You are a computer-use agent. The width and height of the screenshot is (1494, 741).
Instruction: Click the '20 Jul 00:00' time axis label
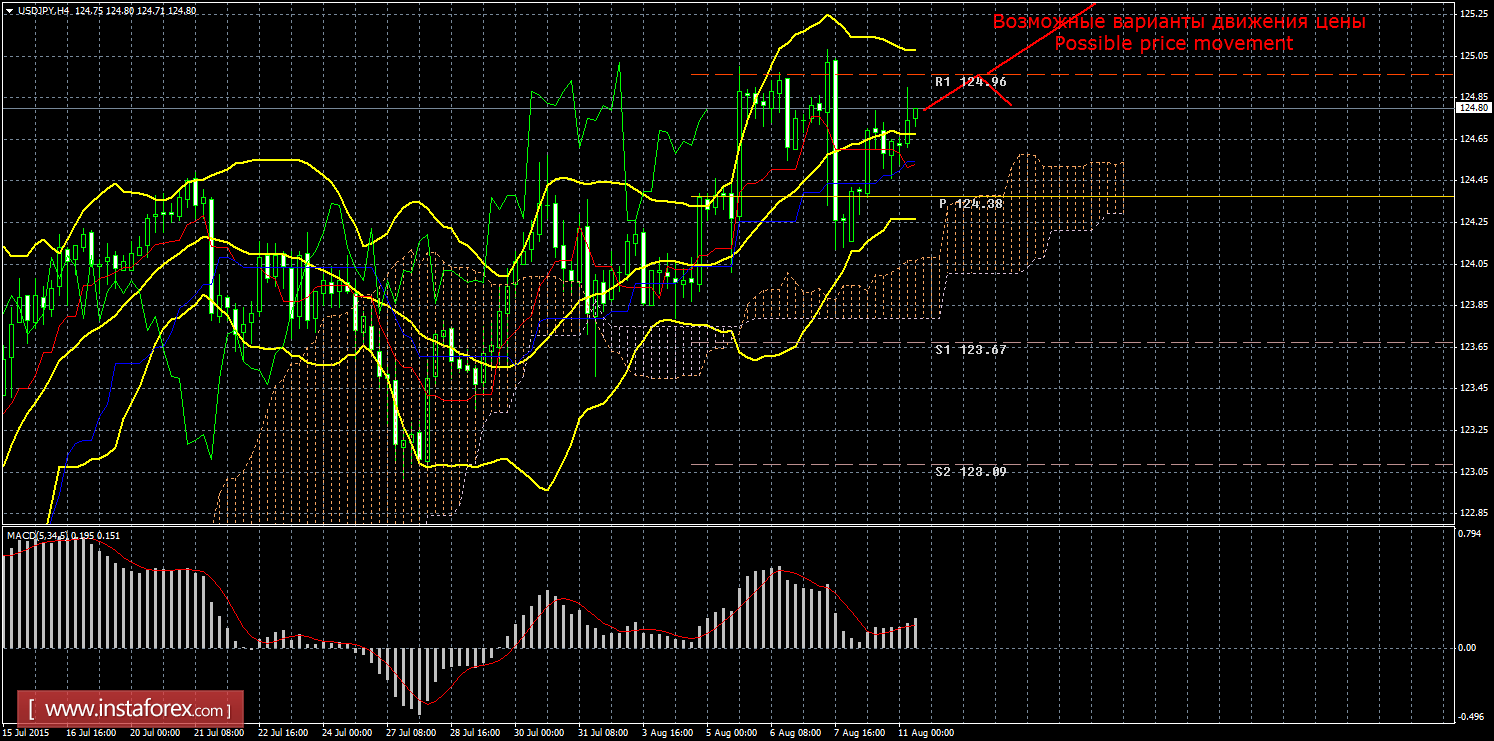[155, 733]
